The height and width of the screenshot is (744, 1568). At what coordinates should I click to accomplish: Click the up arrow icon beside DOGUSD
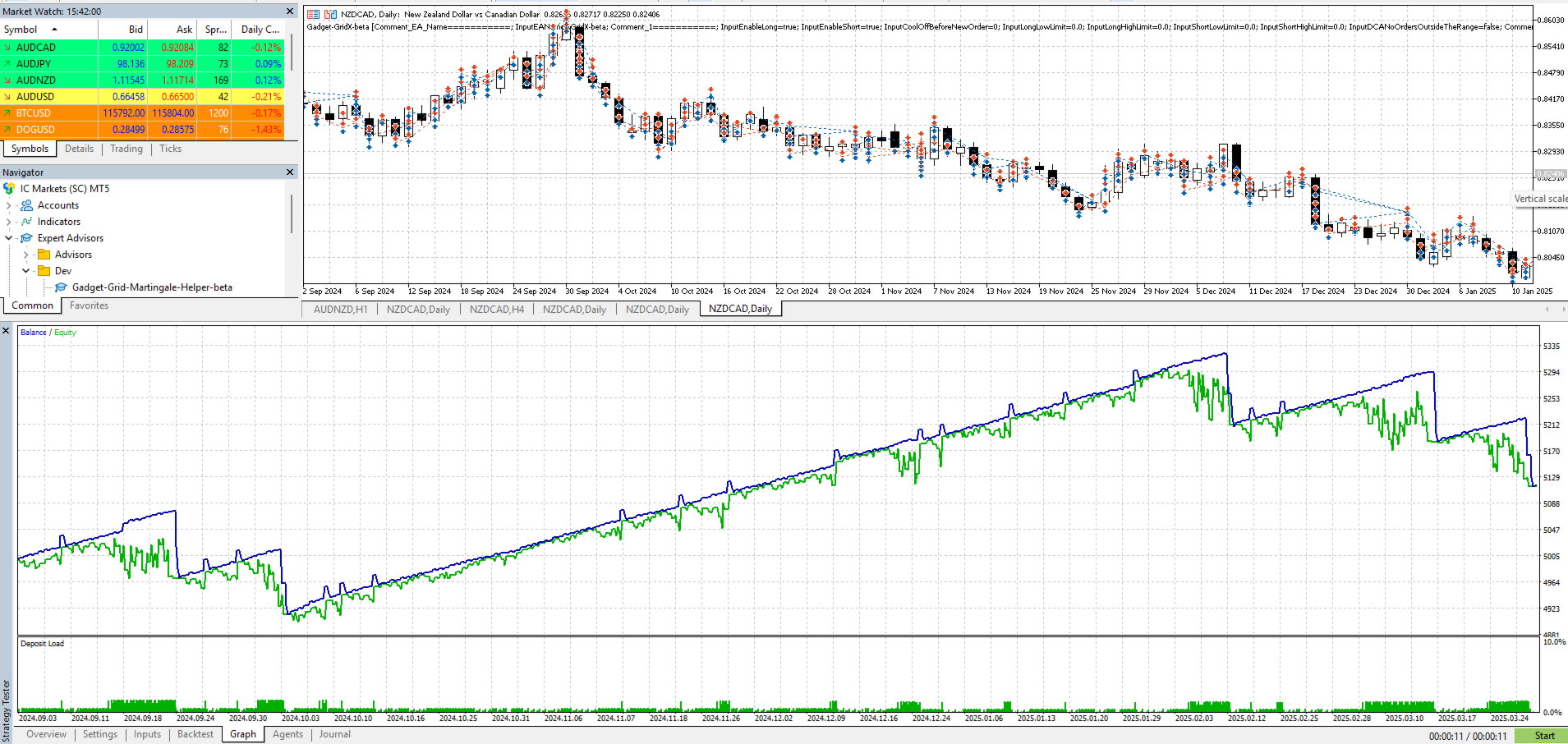(x=7, y=130)
